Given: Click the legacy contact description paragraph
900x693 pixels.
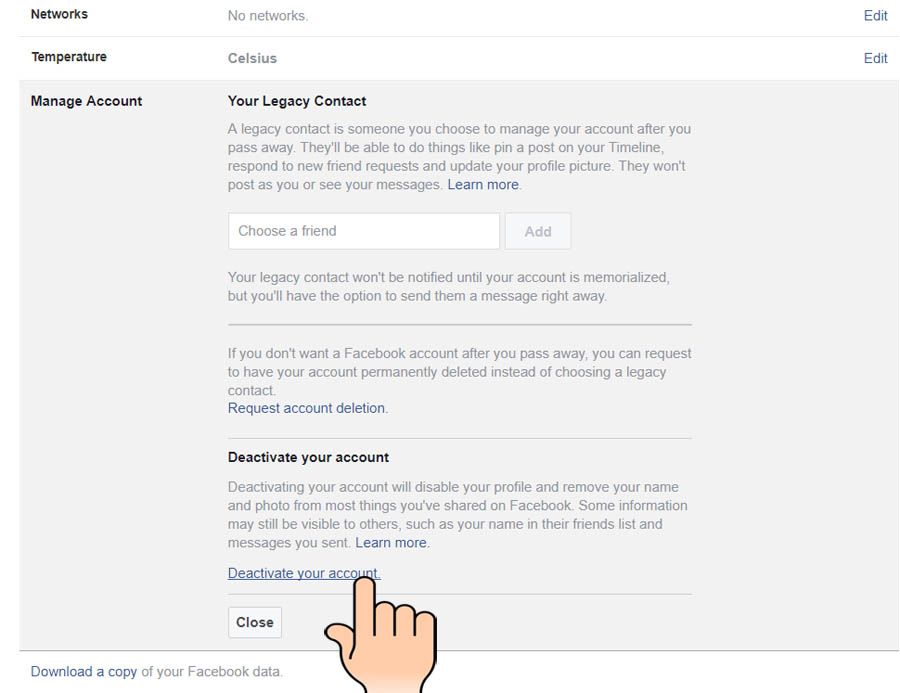Looking at the screenshot, I should [459, 157].
